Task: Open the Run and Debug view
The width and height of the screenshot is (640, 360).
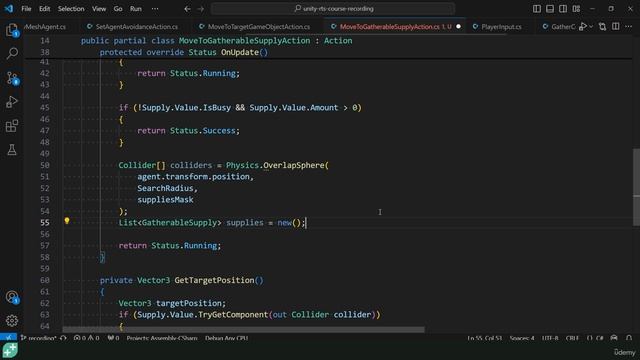Action: pos(12,102)
